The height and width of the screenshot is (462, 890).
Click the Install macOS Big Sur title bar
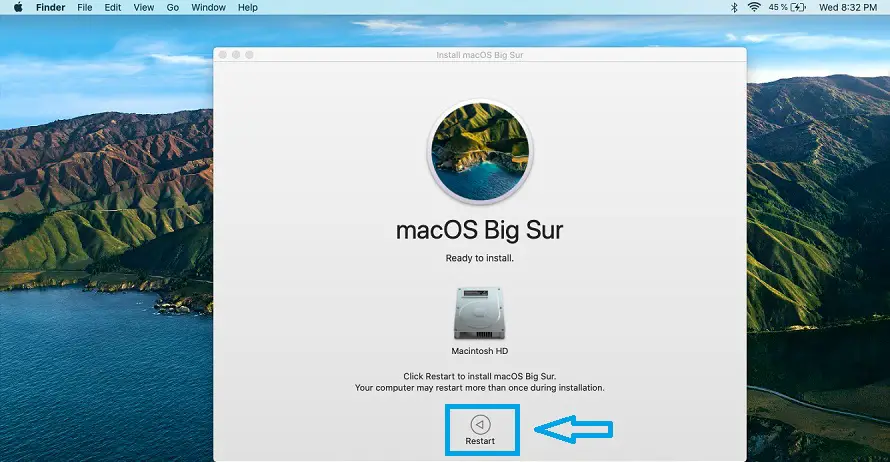[480, 54]
